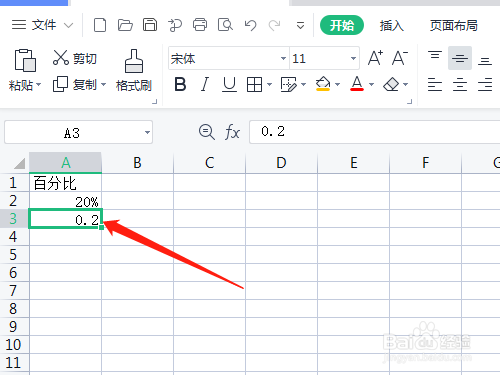Click the draw border pencil icon

tap(288, 85)
